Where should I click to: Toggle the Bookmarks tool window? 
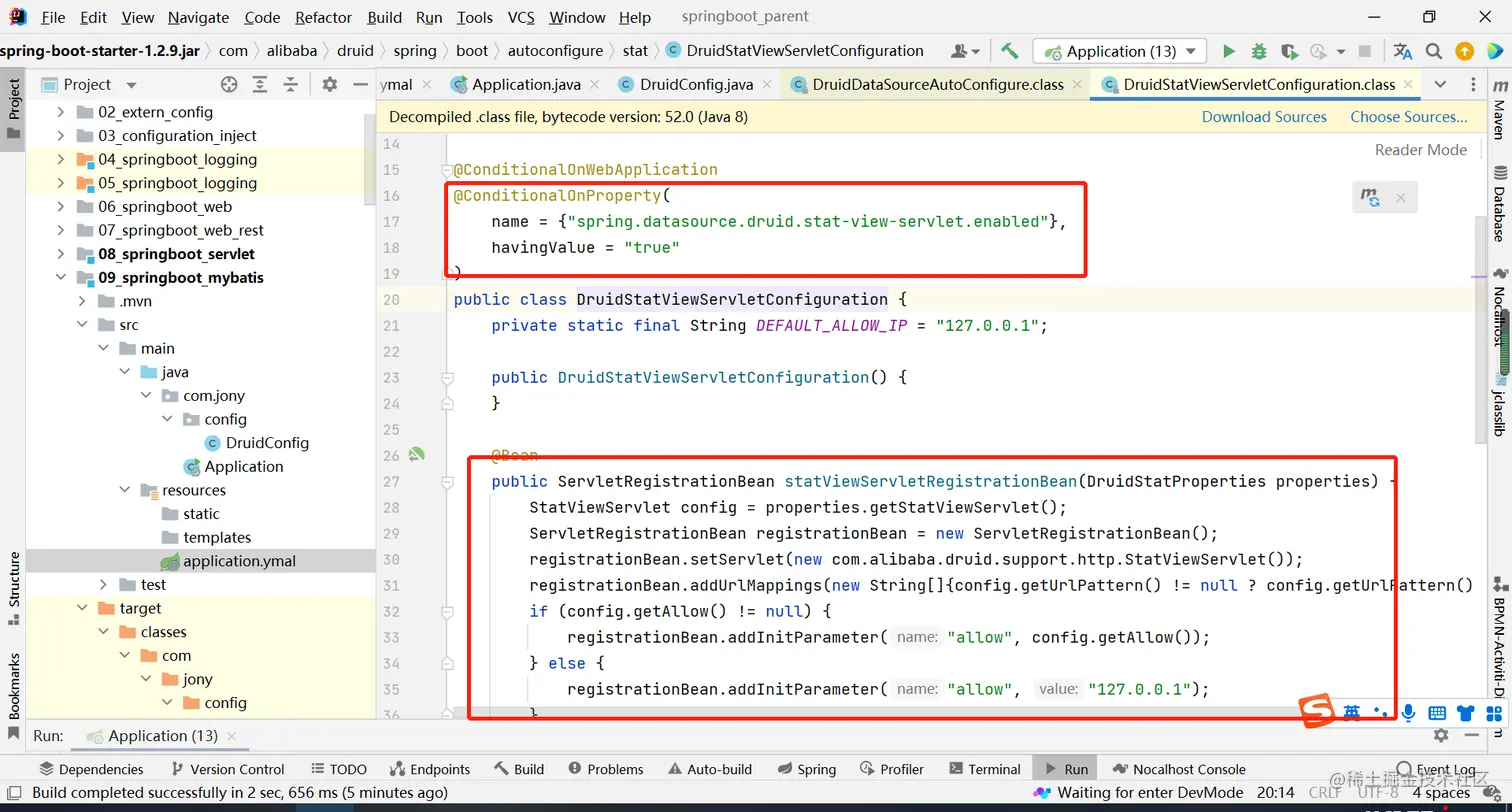pyautogui.click(x=13, y=696)
